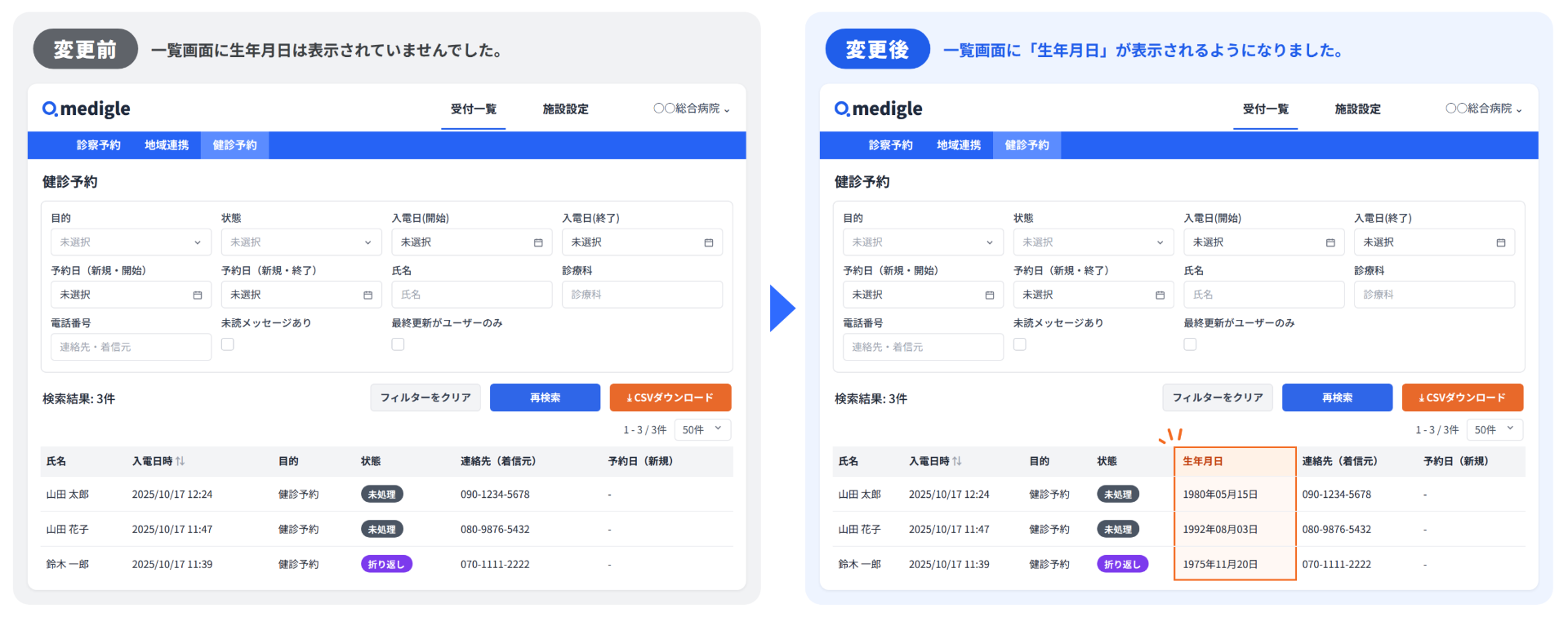This screenshot has height=617, width=1568.
Task: Open calendar icon for 予約日(新規・開始) in before panel
Action: point(198,295)
